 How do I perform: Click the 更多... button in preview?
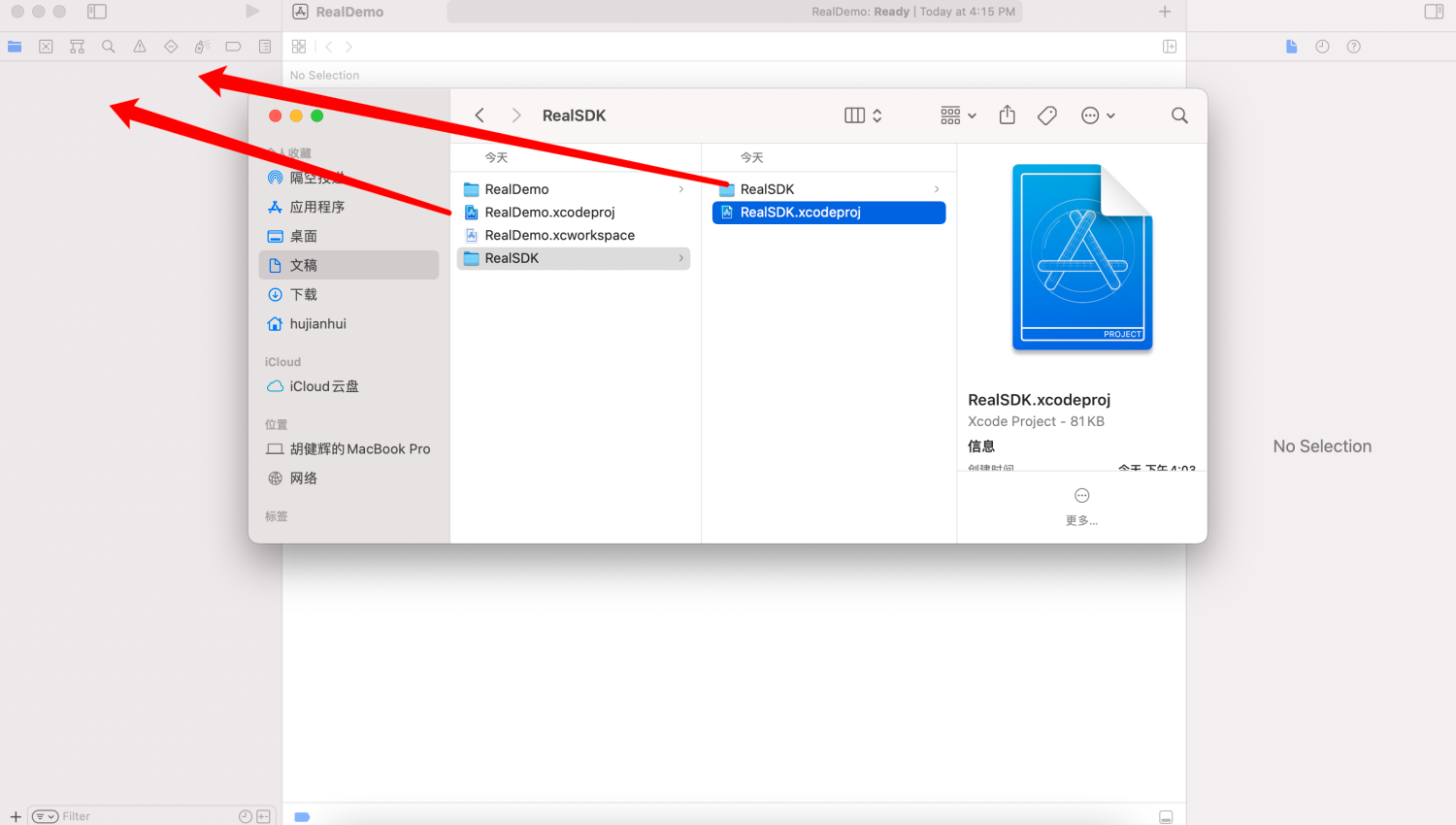(x=1081, y=507)
